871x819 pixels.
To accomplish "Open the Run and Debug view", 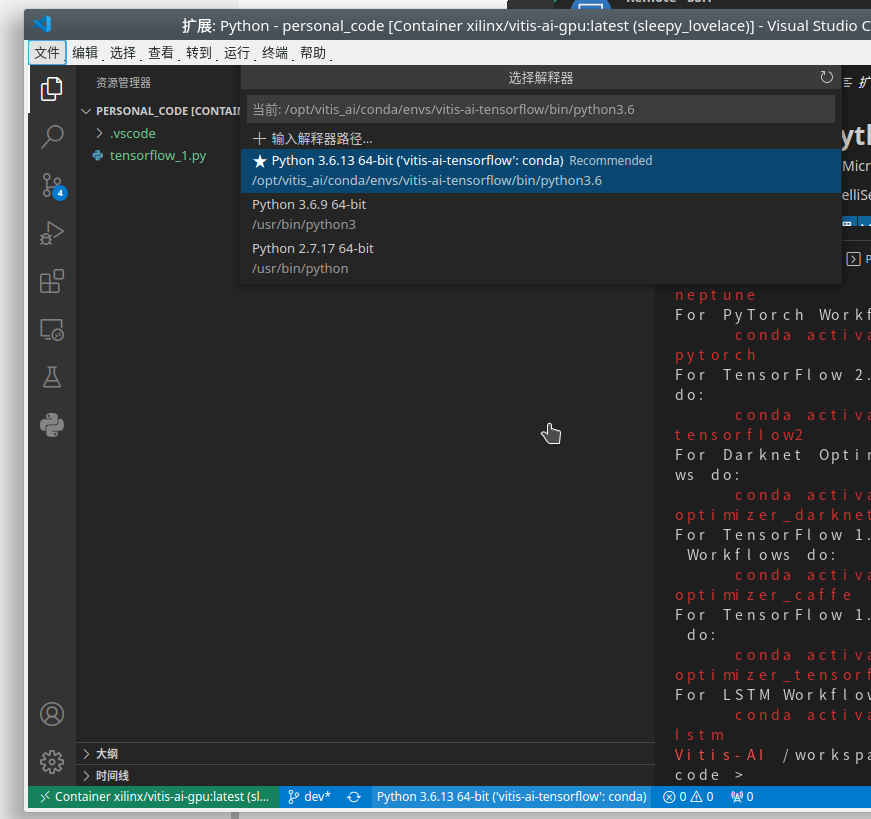I will click(52, 233).
